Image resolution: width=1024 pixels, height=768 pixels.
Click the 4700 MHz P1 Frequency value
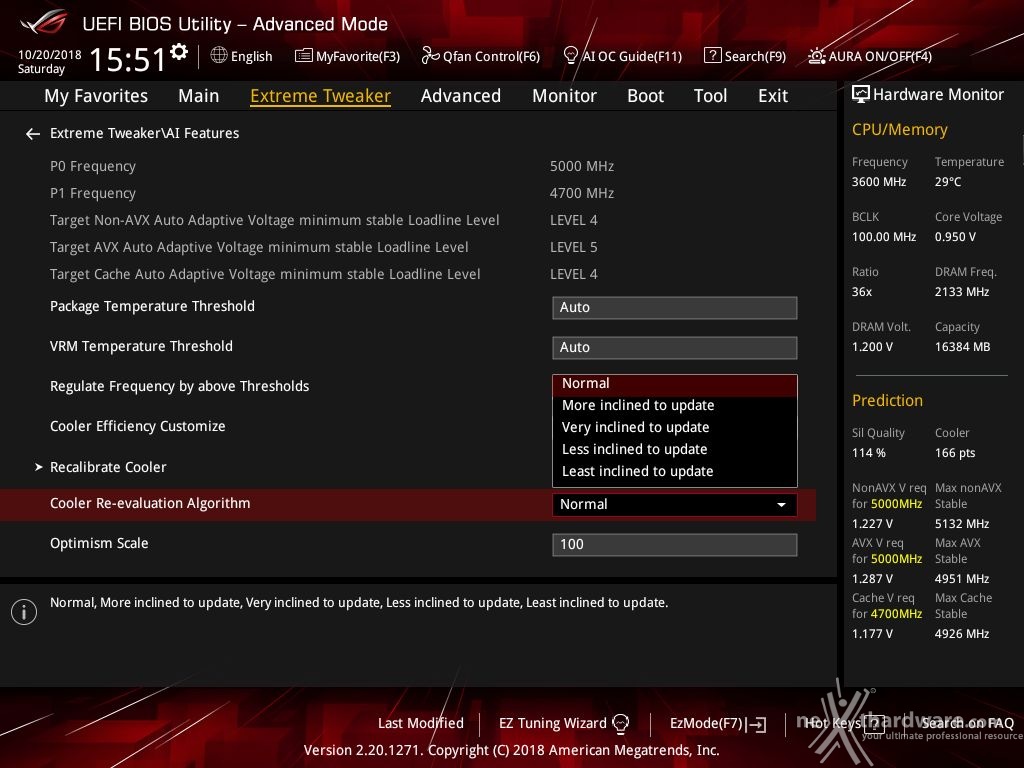(x=582, y=193)
